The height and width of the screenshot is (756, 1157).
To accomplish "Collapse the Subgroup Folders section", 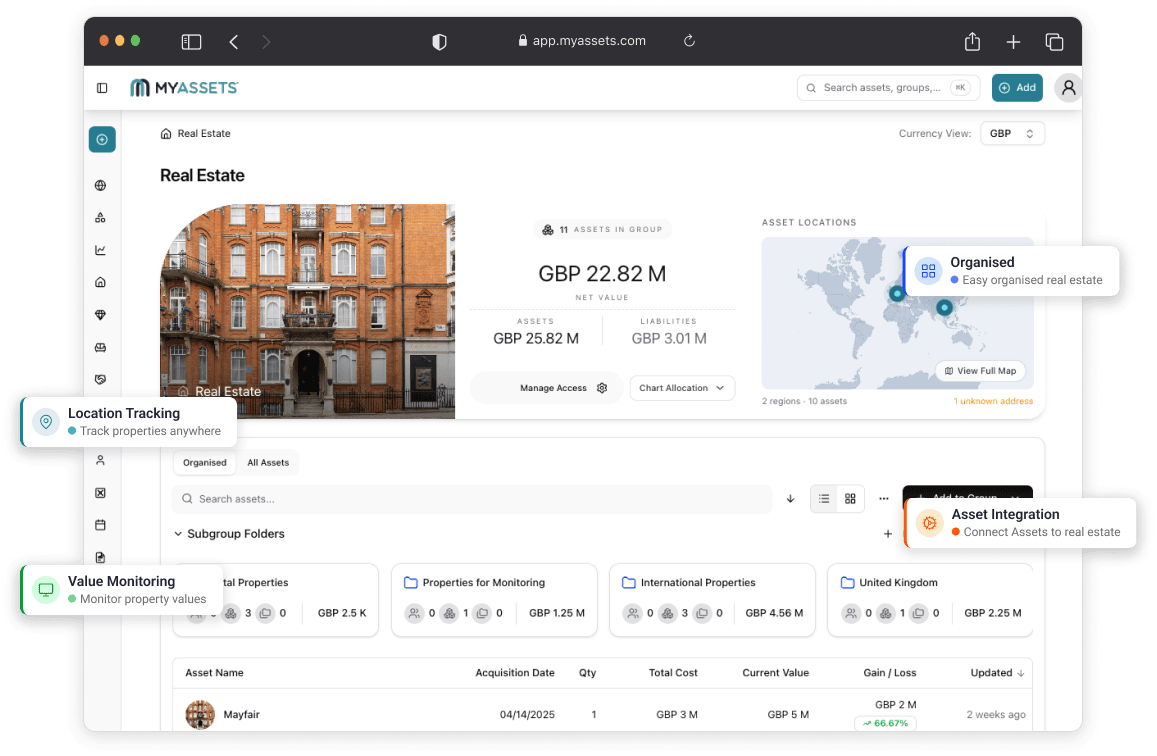I will coord(178,534).
